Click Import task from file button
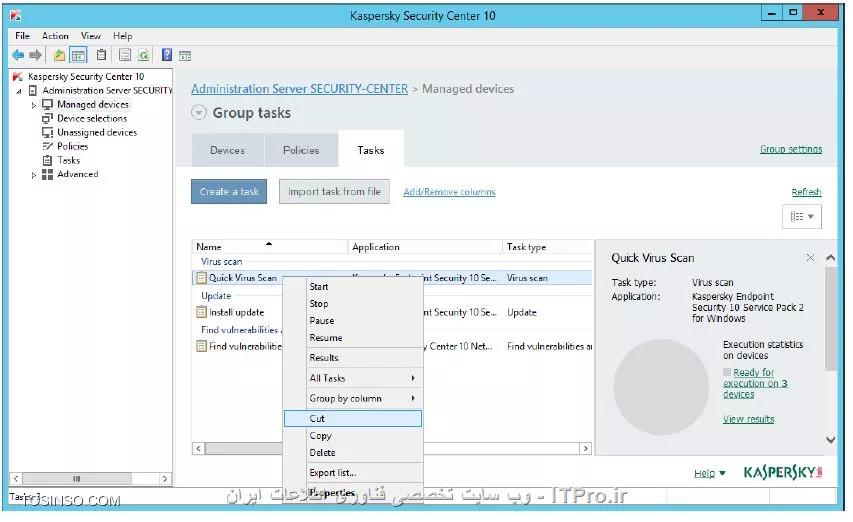Screen dimensions: 853x522 coord(334,191)
